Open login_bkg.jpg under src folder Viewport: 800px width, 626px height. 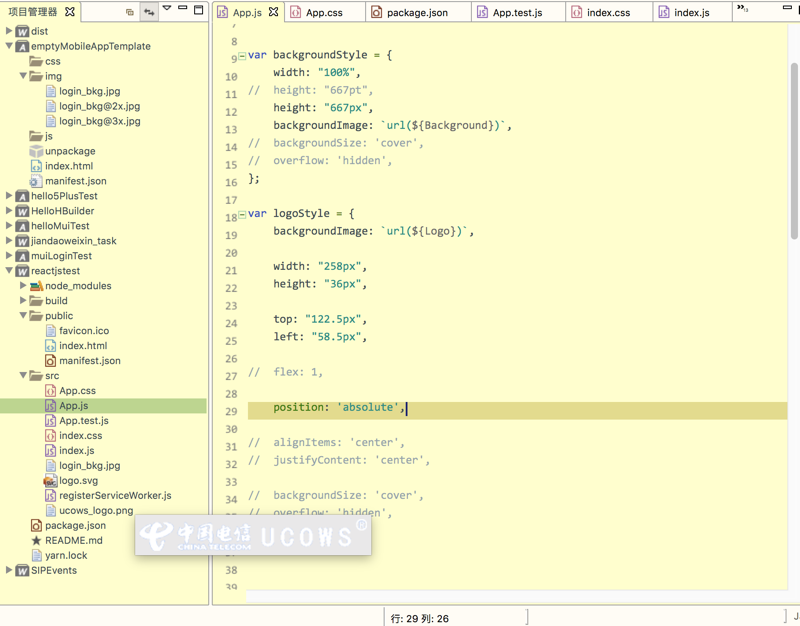coord(90,466)
